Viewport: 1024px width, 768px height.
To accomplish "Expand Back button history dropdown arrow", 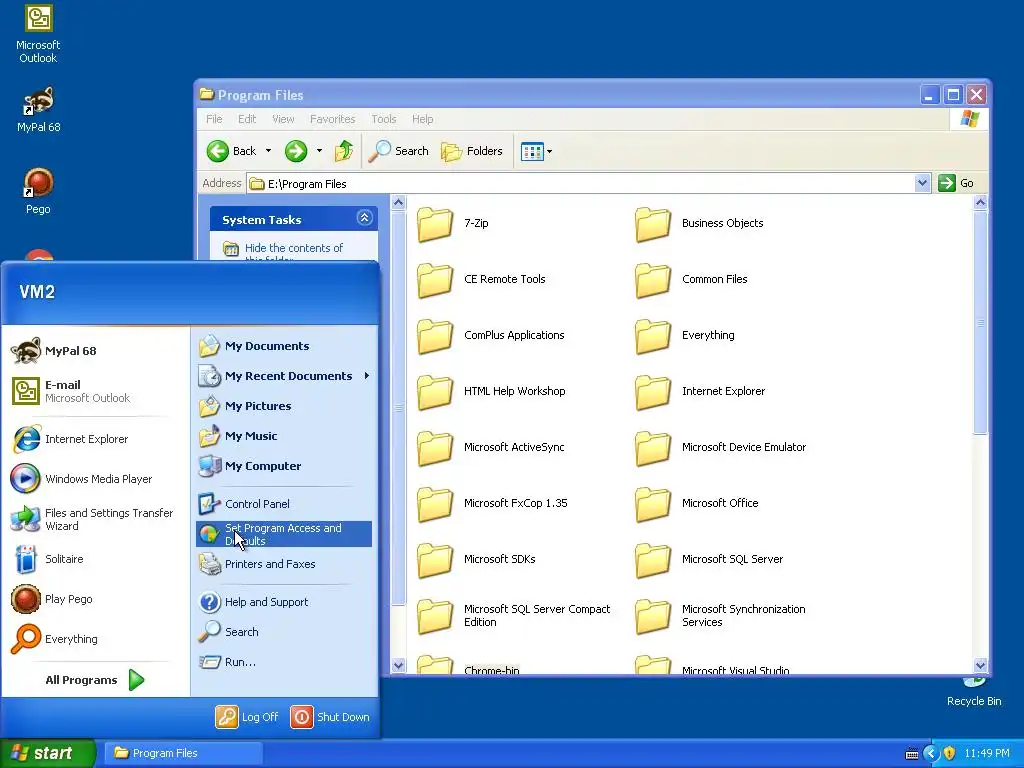I will 268,152.
